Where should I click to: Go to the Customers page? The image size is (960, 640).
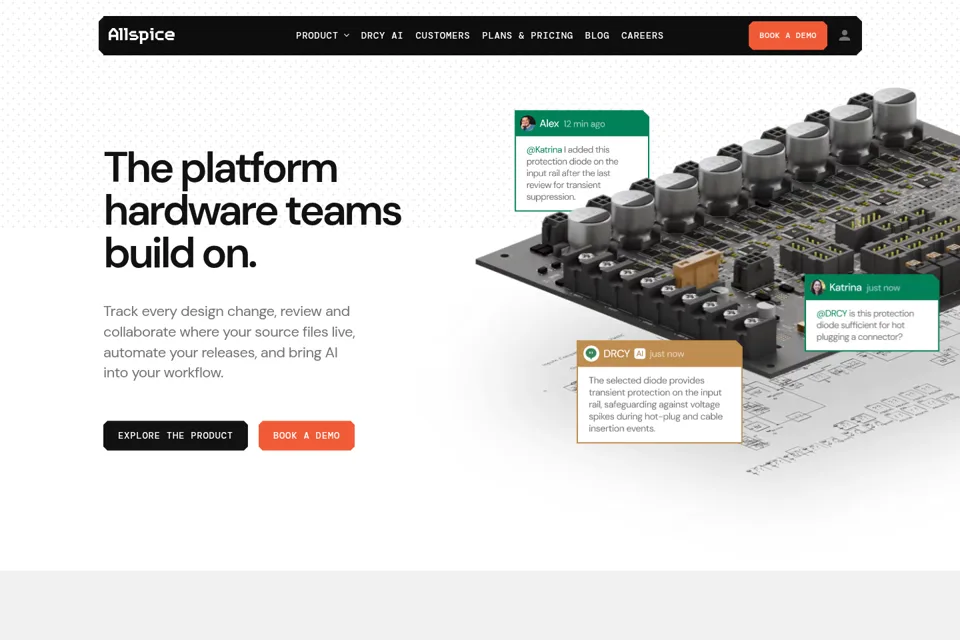pos(442,36)
